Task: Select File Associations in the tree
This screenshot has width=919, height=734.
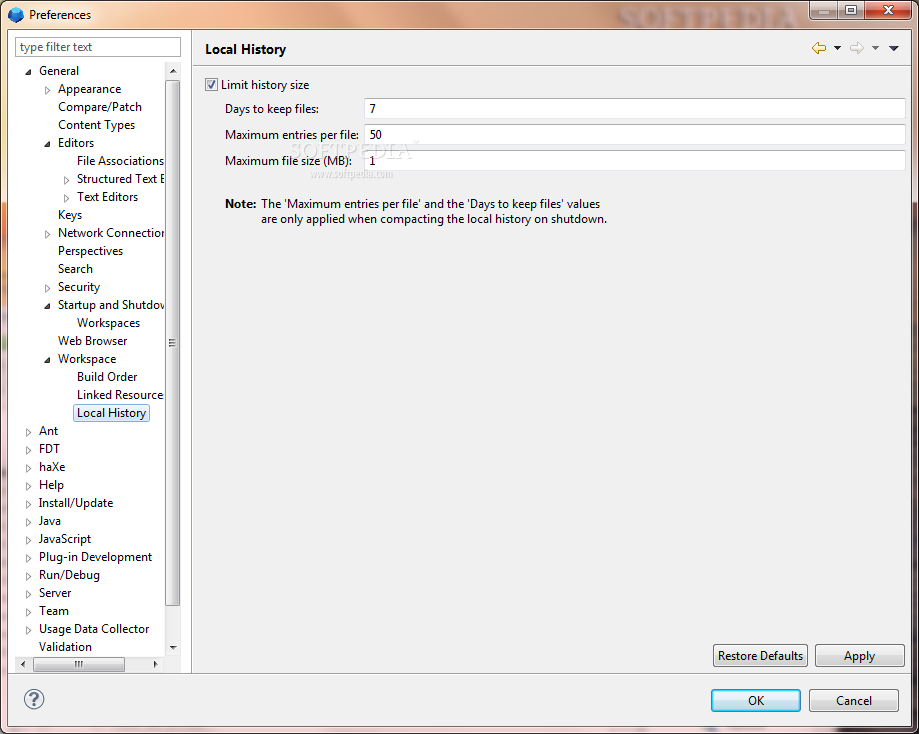Action: click(120, 161)
